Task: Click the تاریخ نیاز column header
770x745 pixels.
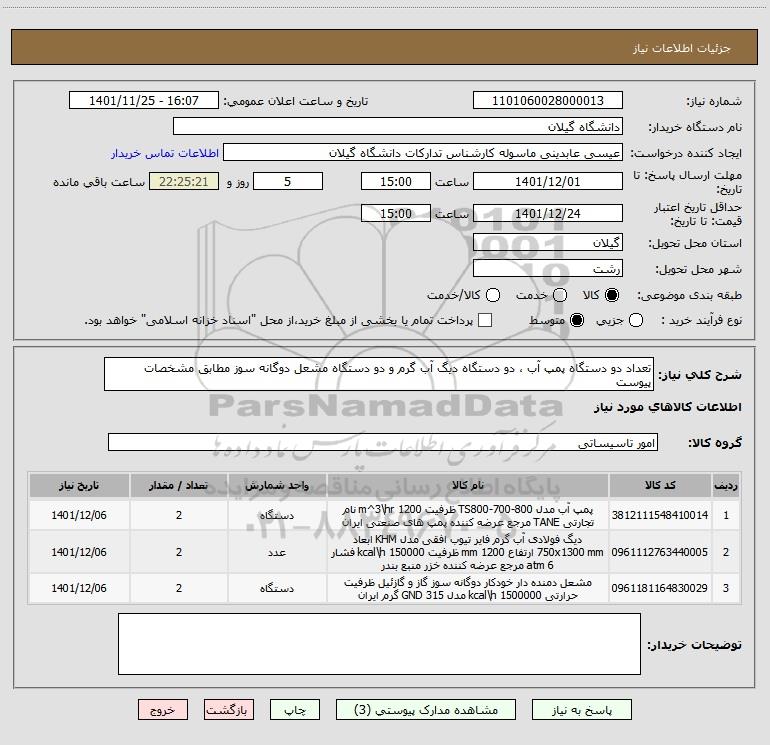Action: click(x=79, y=485)
